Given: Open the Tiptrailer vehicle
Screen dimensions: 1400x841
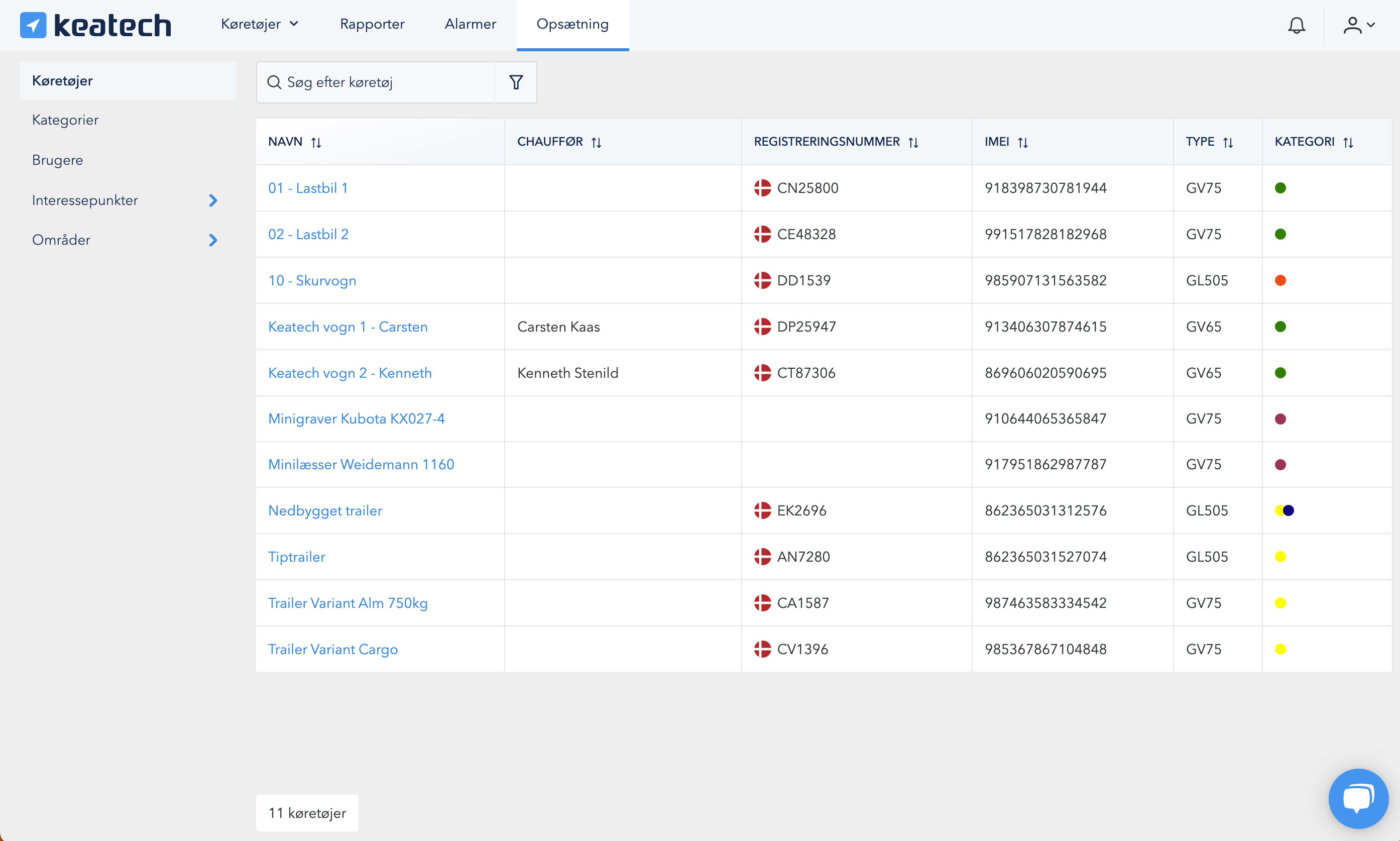Looking at the screenshot, I should tap(297, 557).
